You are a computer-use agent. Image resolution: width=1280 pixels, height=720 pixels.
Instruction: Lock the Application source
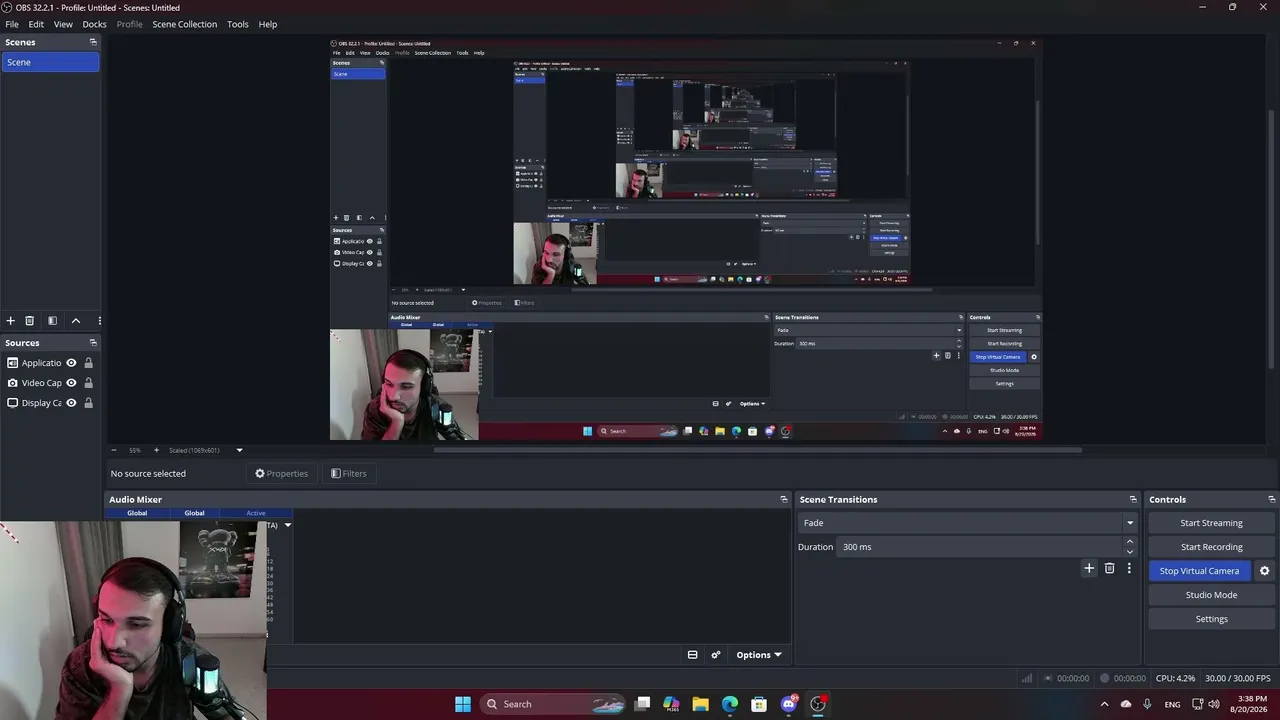pos(88,363)
